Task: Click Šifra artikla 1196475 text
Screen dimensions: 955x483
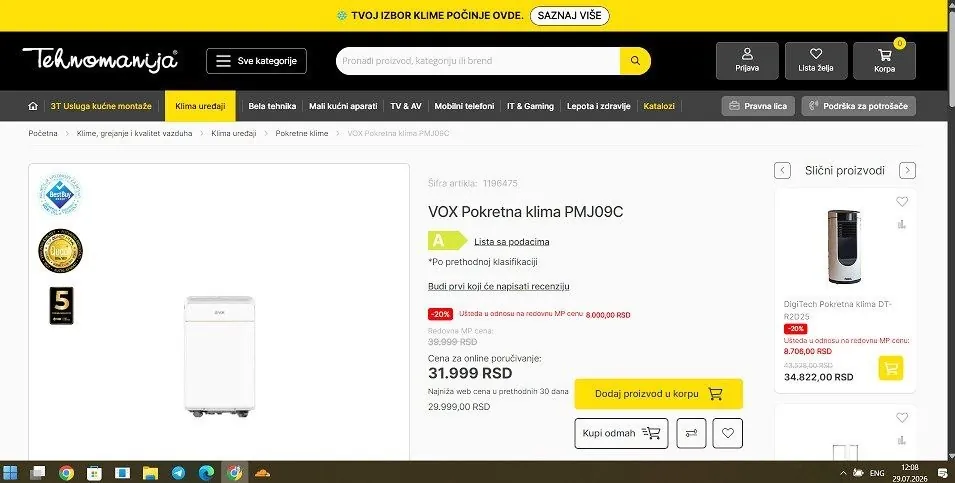Action: point(473,183)
